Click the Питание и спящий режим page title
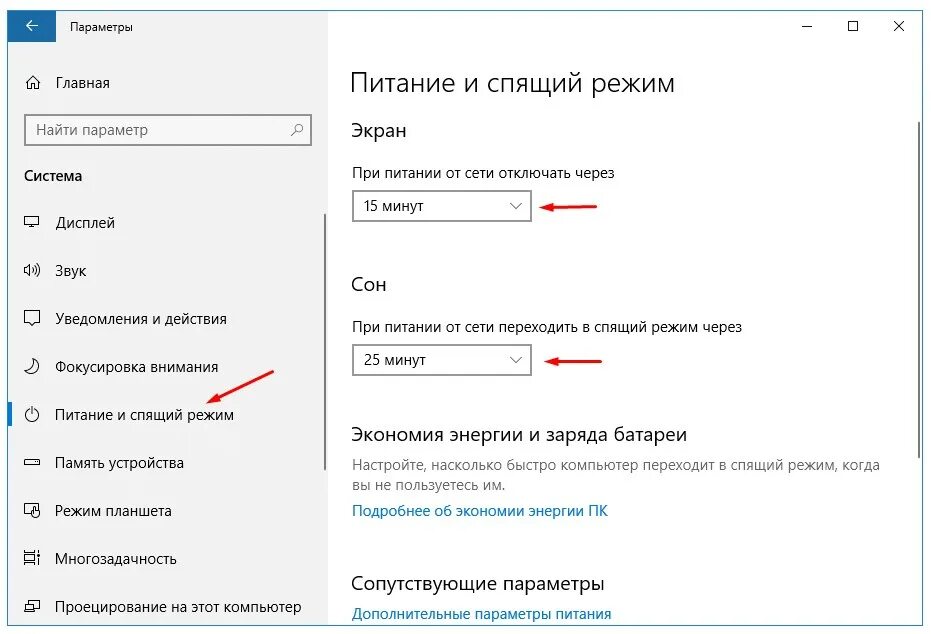The image size is (931, 634). point(512,83)
